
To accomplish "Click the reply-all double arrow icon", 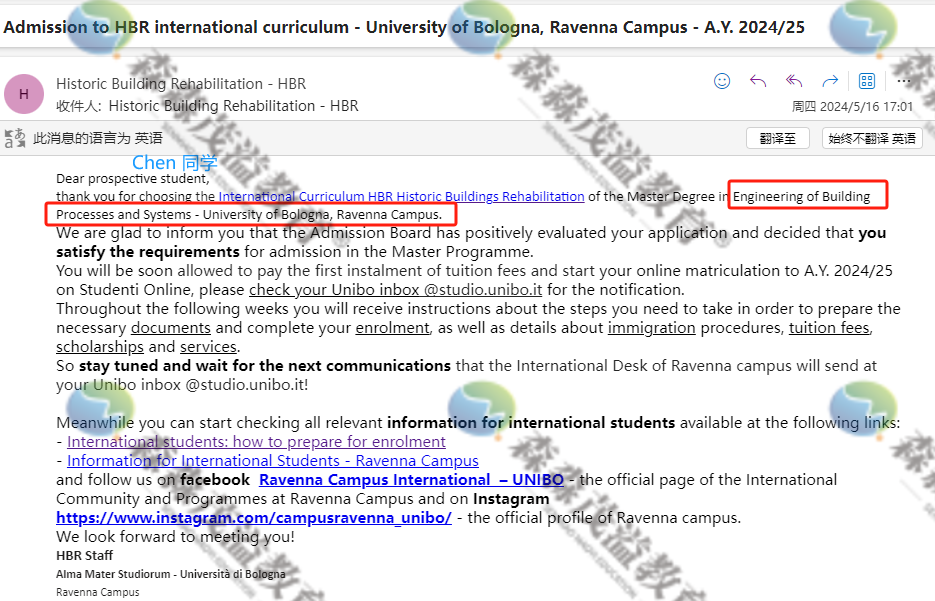I will (x=794, y=81).
